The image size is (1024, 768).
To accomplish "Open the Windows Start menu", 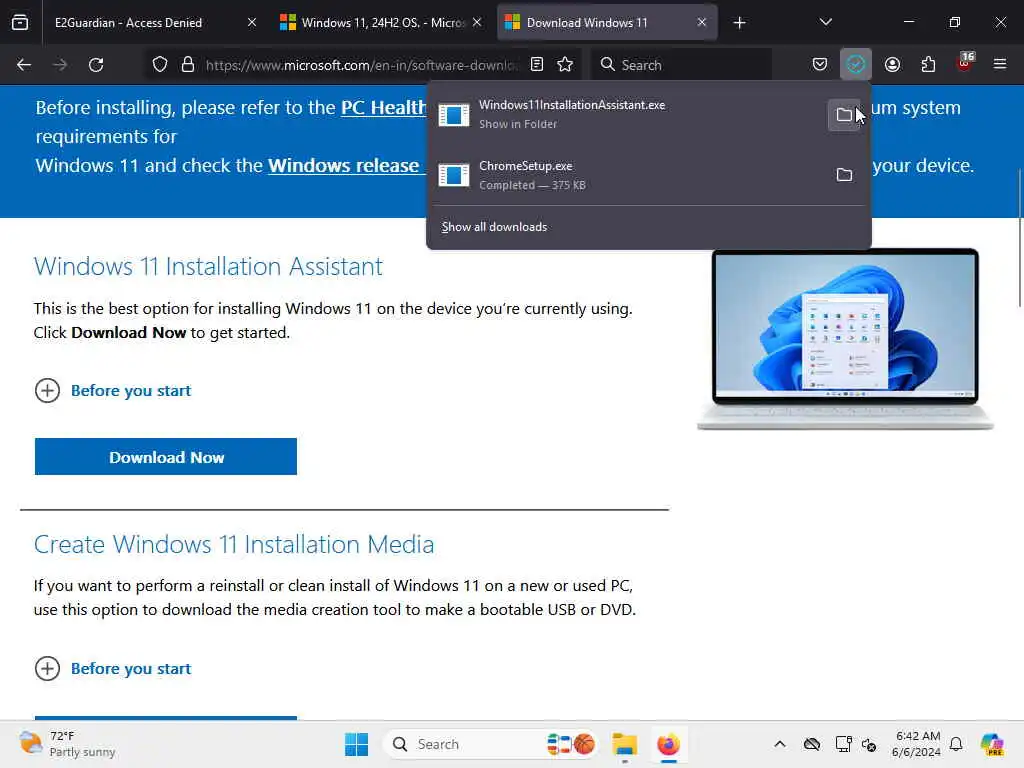I will coord(357,744).
